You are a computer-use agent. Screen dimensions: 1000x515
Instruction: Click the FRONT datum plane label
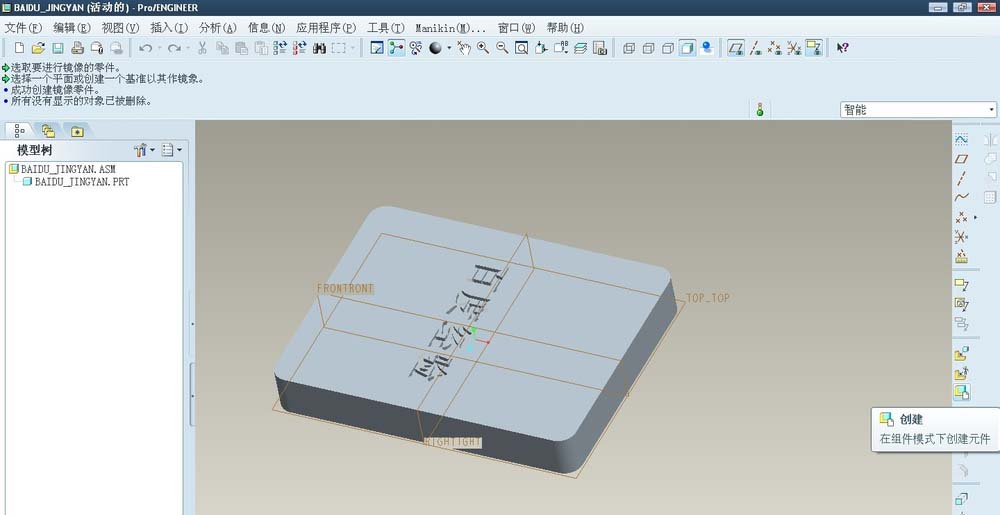pyautogui.click(x=345, y=289)
